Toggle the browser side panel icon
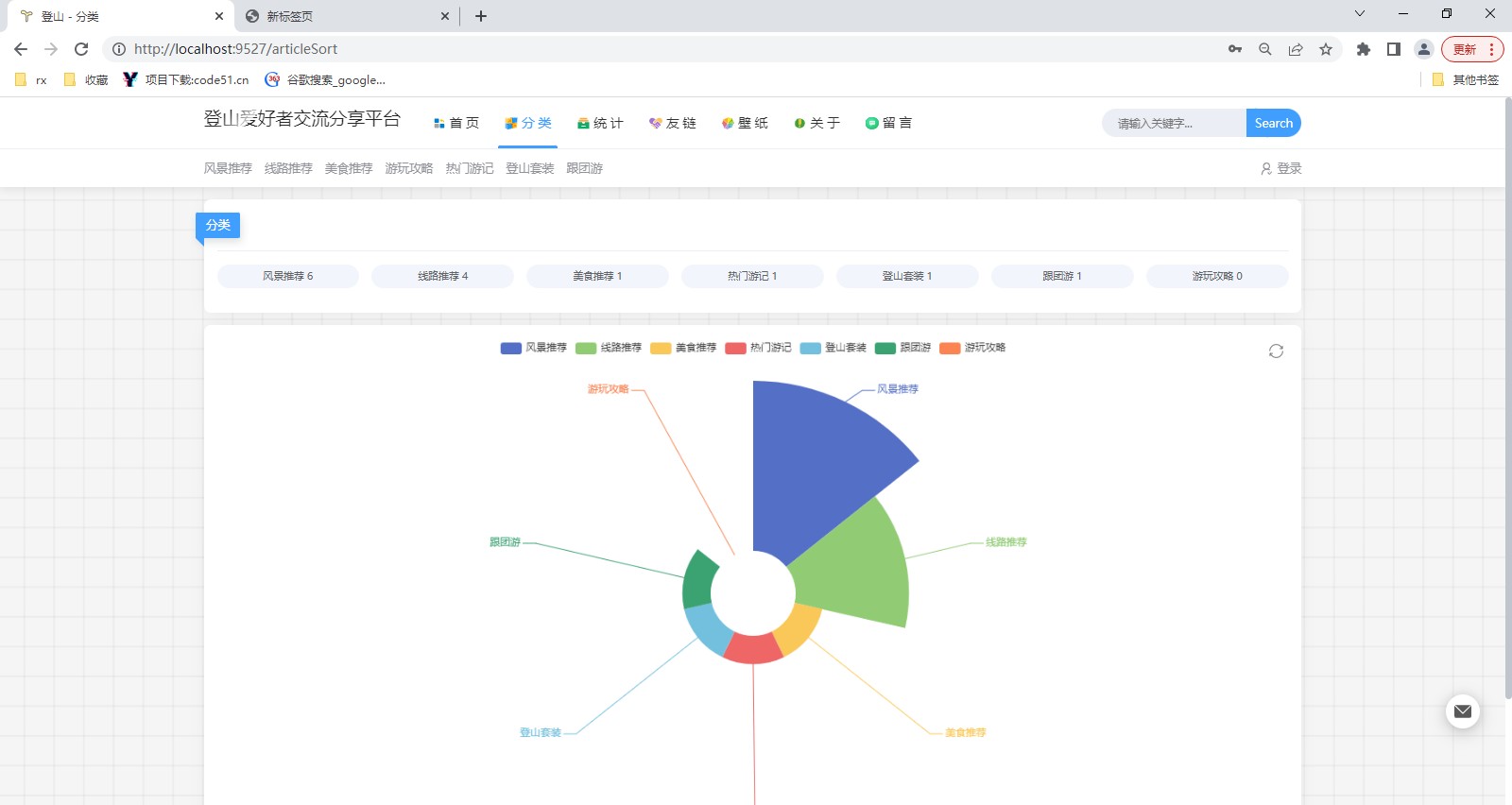This screenshot has width=1512, height=805. point(1394,49)
